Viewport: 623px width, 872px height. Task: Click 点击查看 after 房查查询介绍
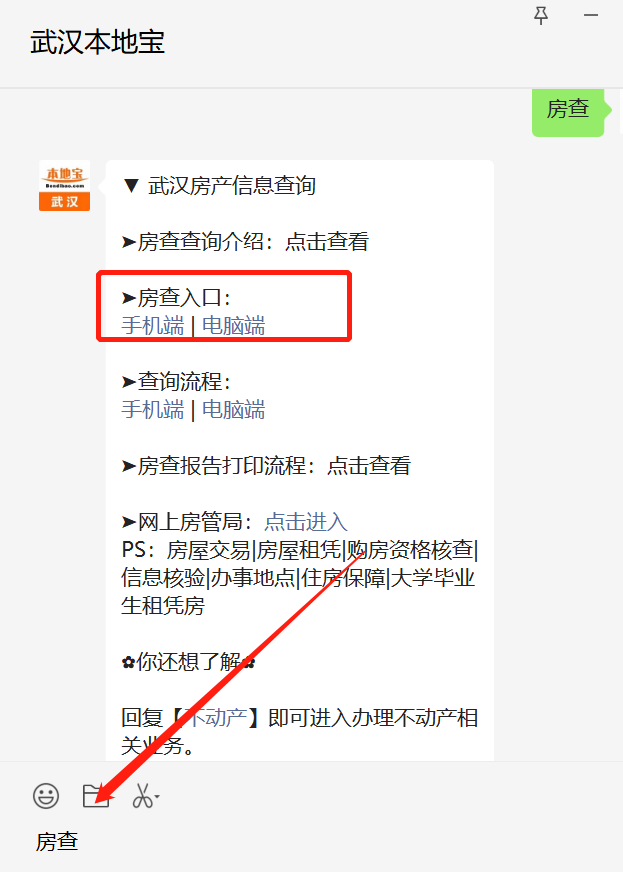coord(327,241)
